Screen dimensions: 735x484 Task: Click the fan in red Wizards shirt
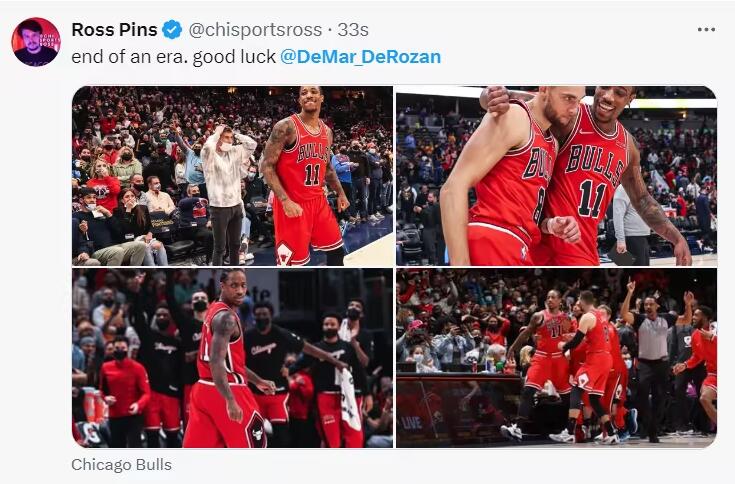pos(102,186)
